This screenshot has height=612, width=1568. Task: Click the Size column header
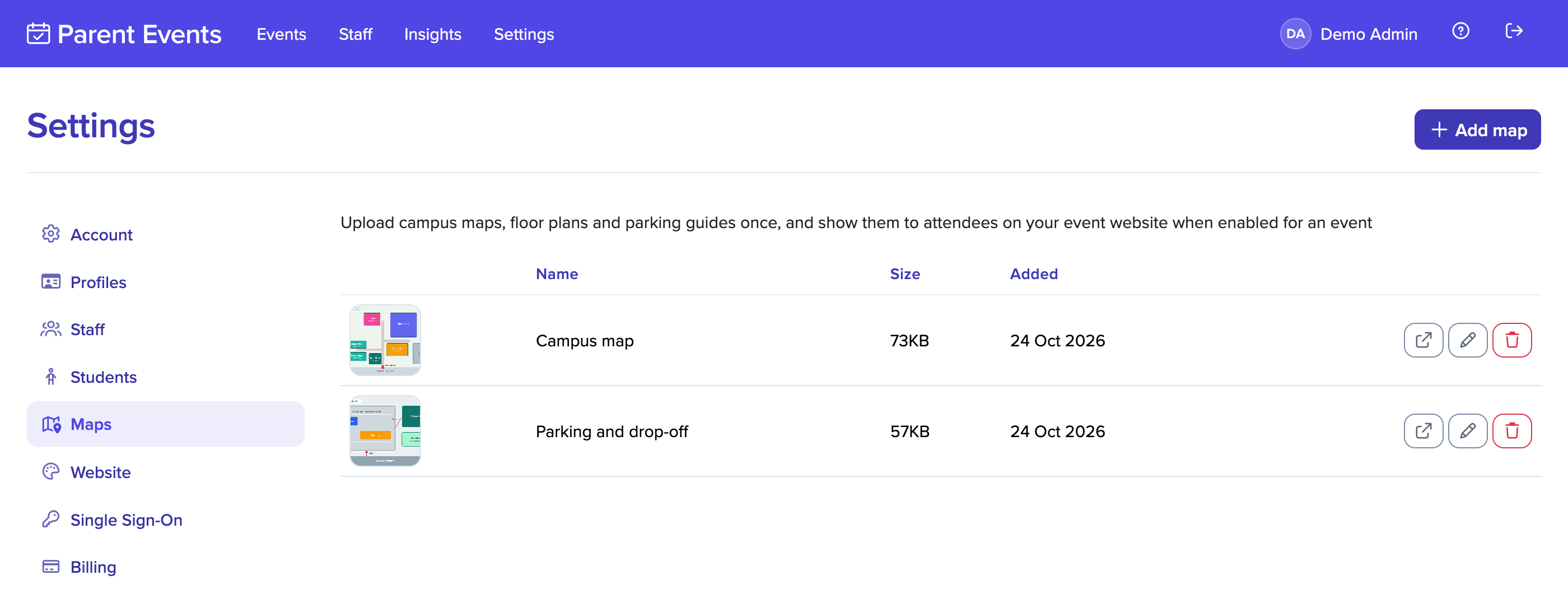904,273
